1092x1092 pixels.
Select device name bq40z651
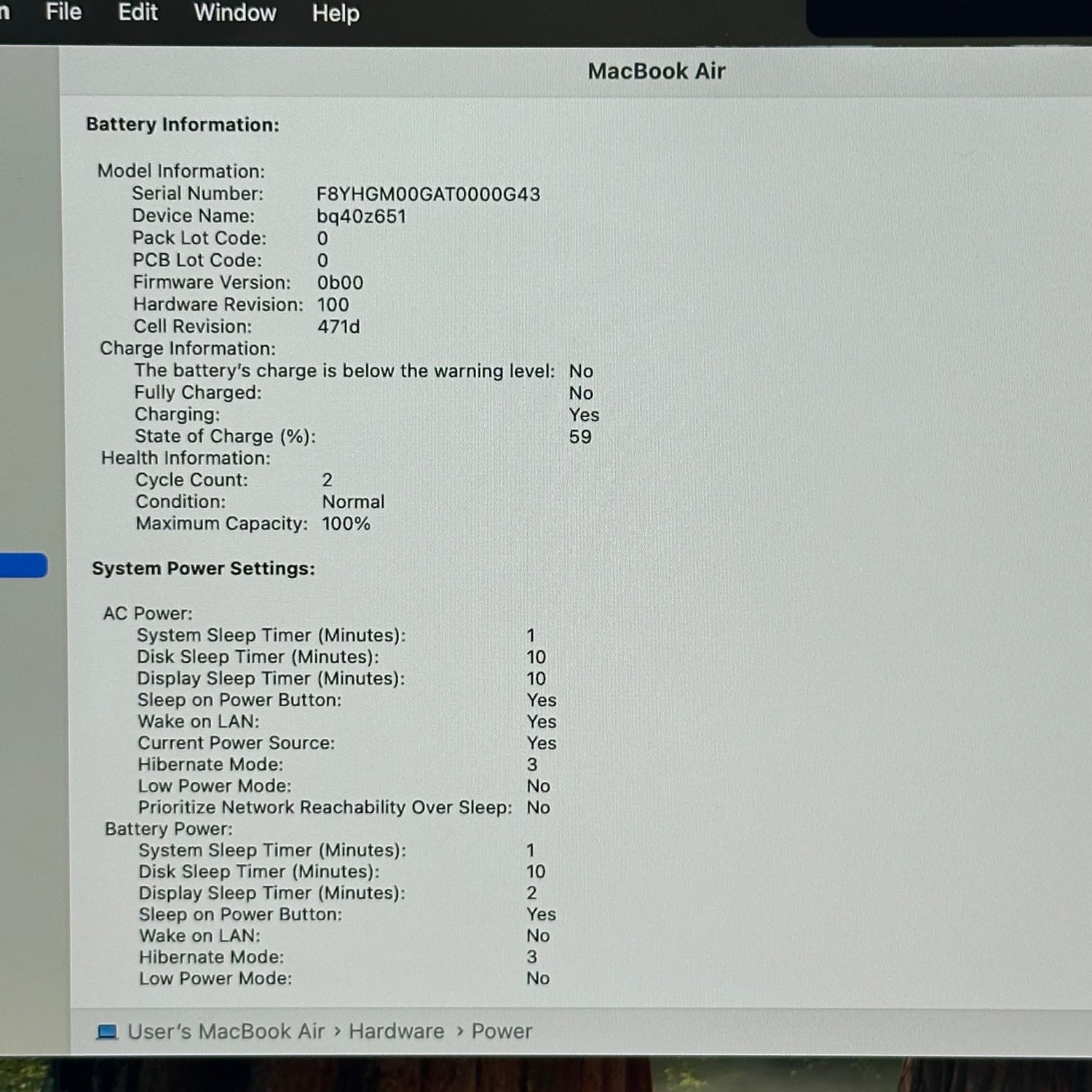pos(361,216)
